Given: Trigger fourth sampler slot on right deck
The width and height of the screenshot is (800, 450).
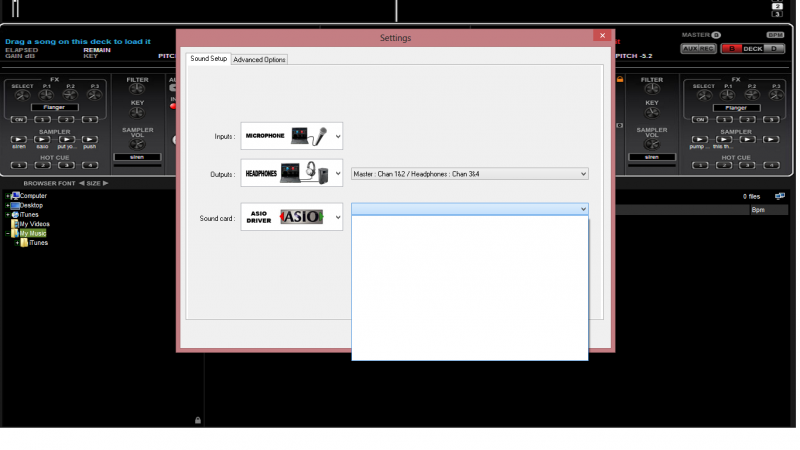Looking at the screenshot, I should [x=771, y=139].
